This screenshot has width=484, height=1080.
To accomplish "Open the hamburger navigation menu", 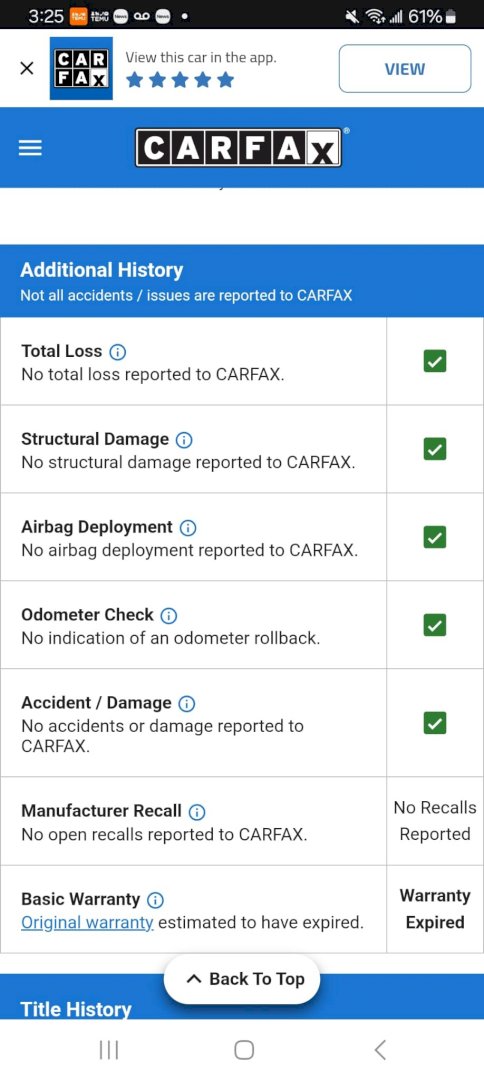I will pyautogui.click(x=30, y=148).
